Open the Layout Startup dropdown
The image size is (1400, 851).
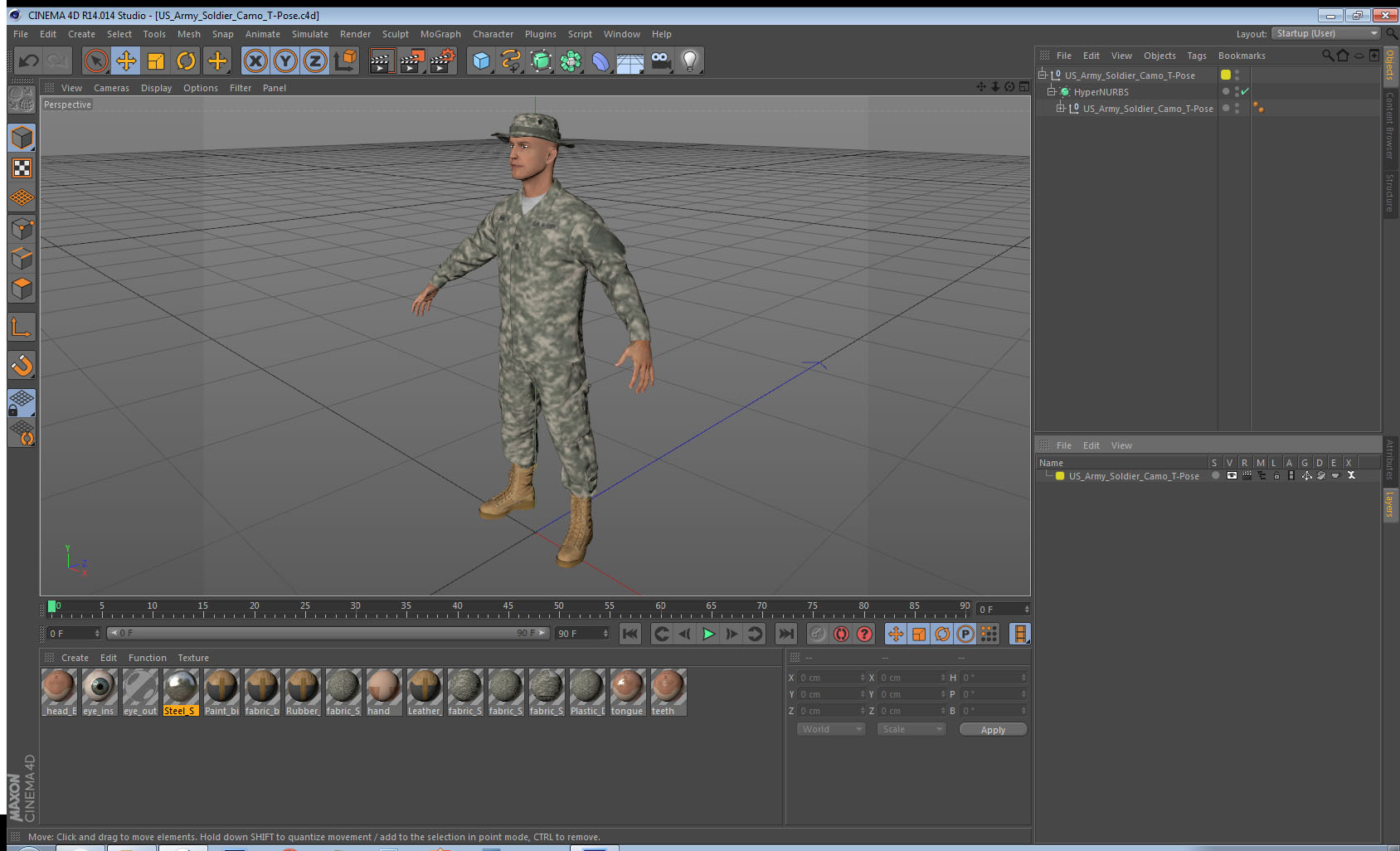(x=1326, y=33)
